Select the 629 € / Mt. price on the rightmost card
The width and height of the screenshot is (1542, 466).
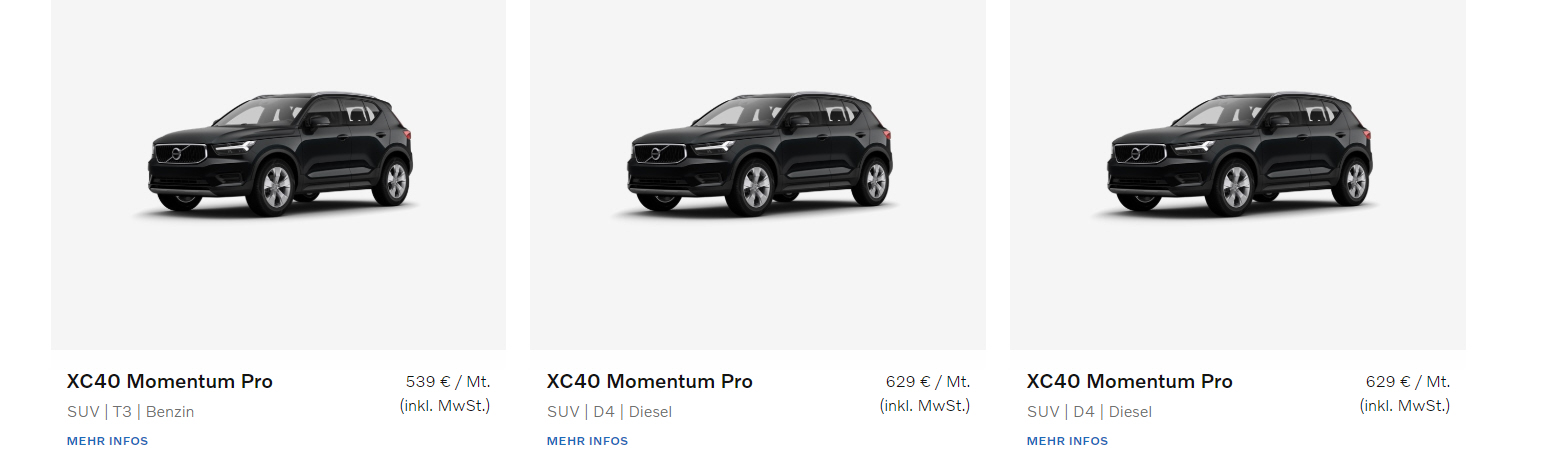pyautogui.click(x=1408, y=381)
